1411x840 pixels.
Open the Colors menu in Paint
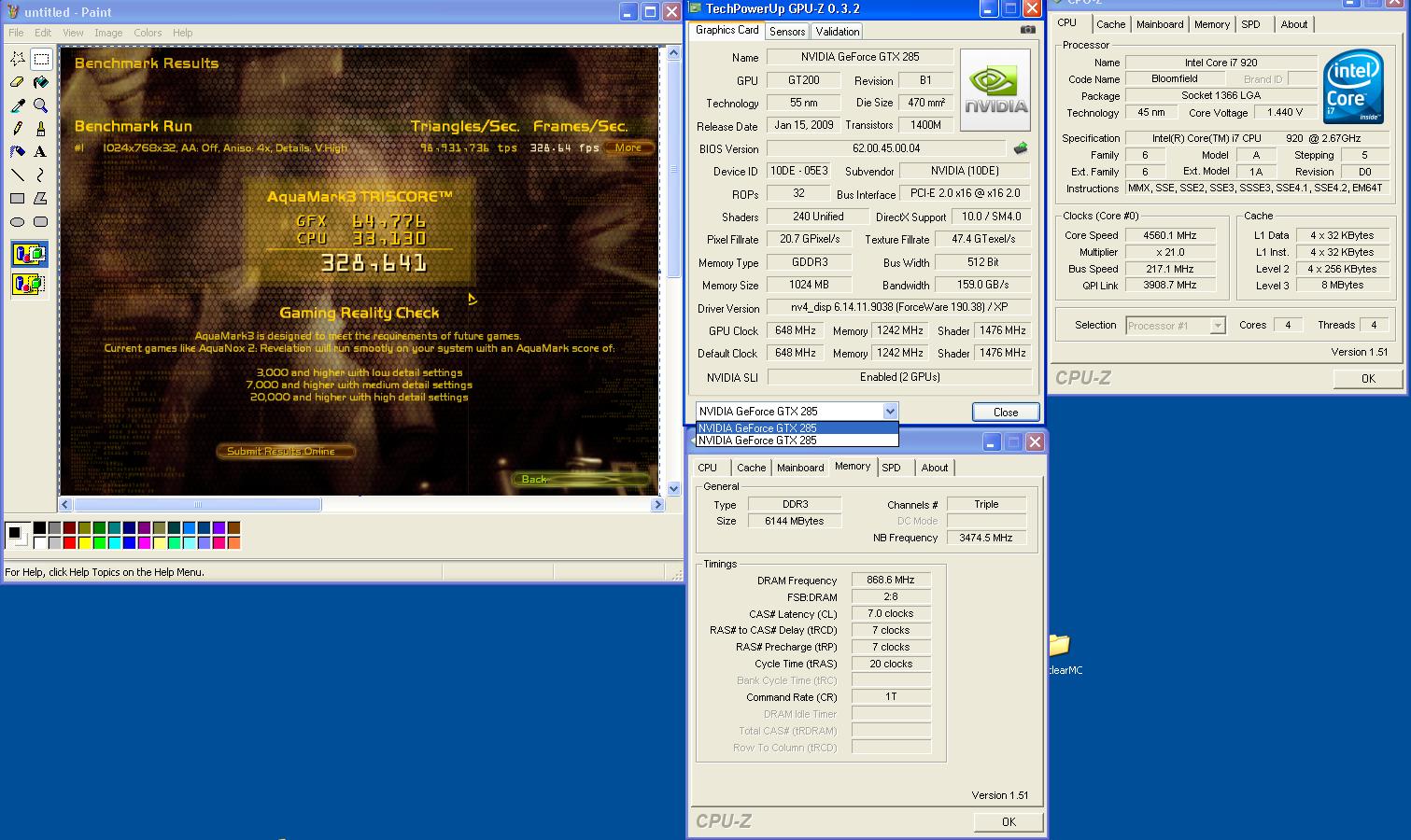(148, 33)
